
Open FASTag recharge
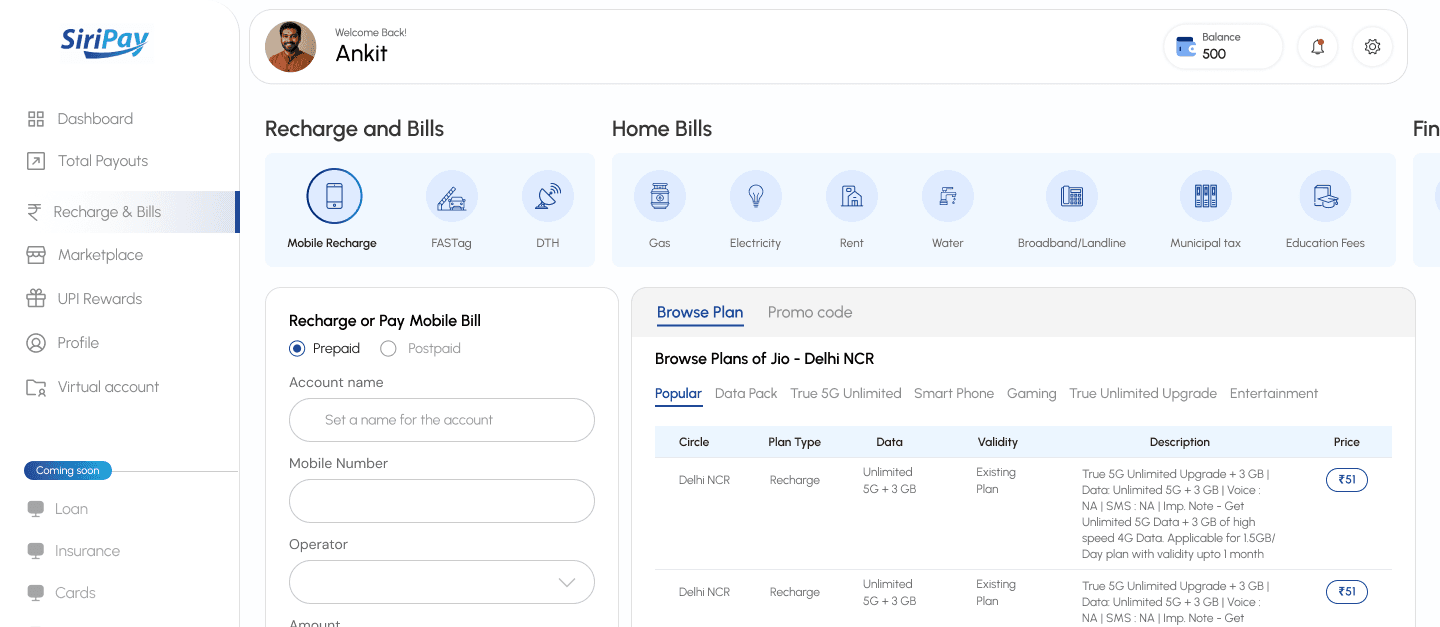click(x=451, y=196)
